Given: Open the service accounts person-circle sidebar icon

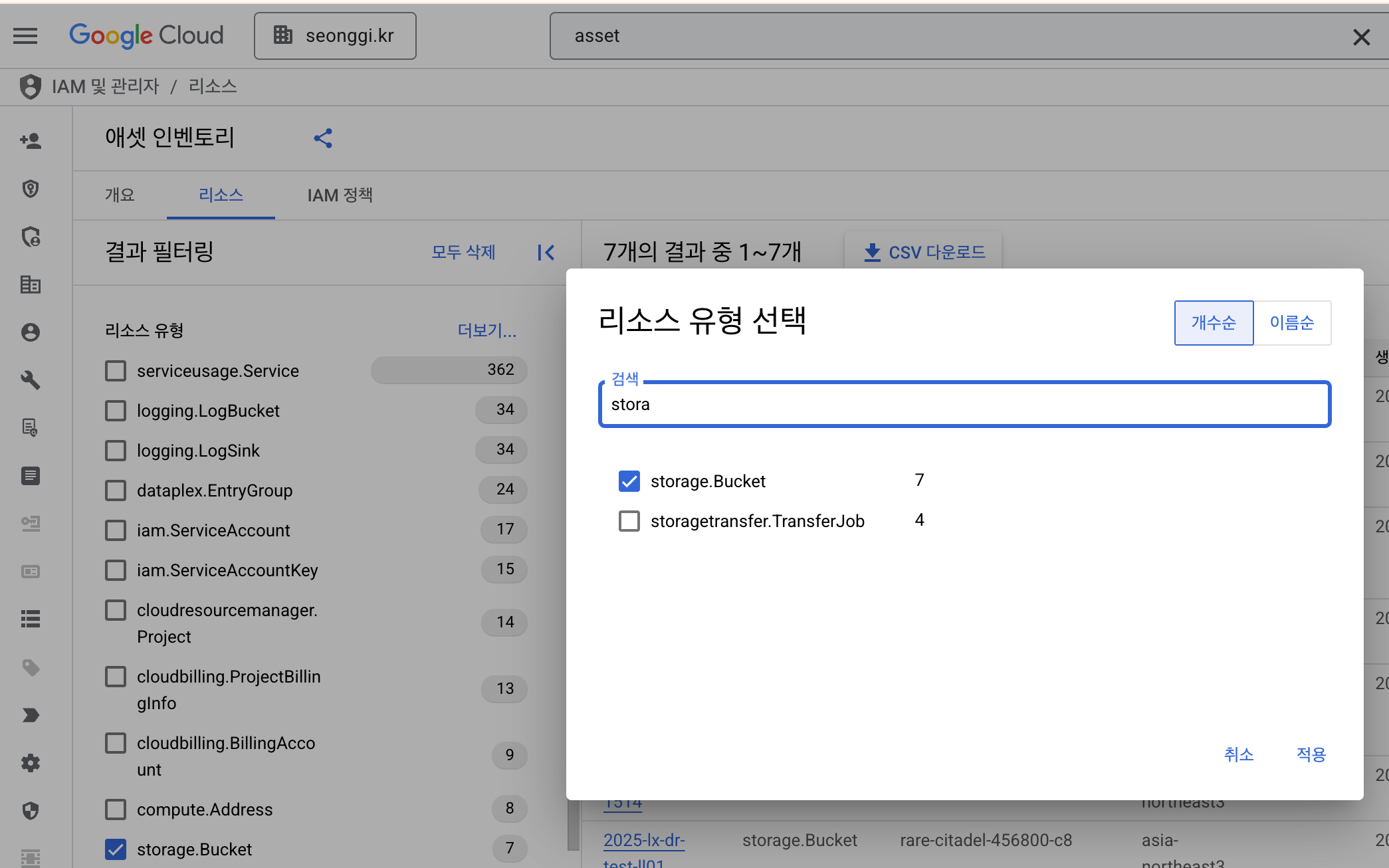Looking at the screenshot, I should pos(31,332).
